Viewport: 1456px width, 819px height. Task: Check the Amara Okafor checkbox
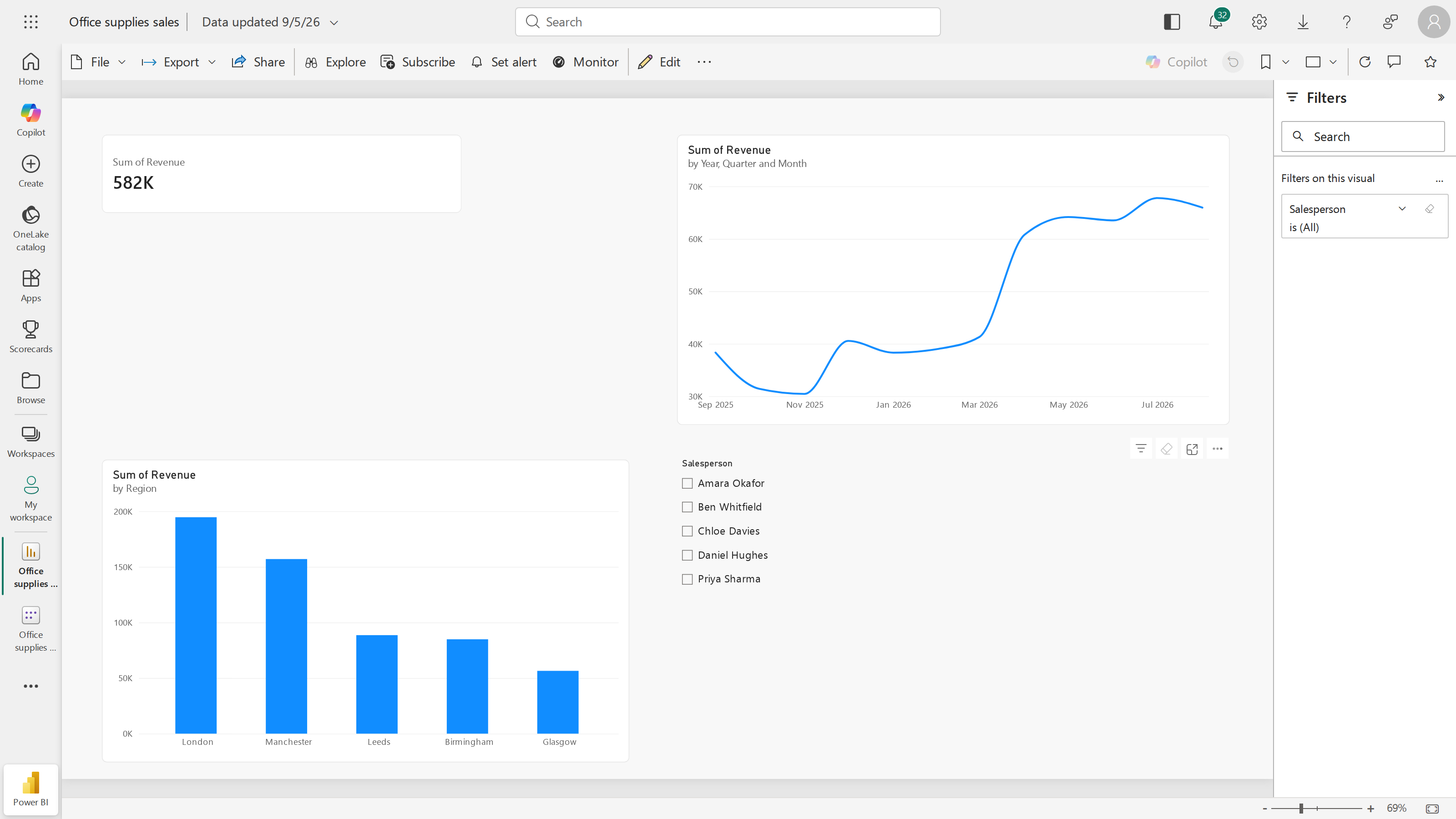coord(688,483)
